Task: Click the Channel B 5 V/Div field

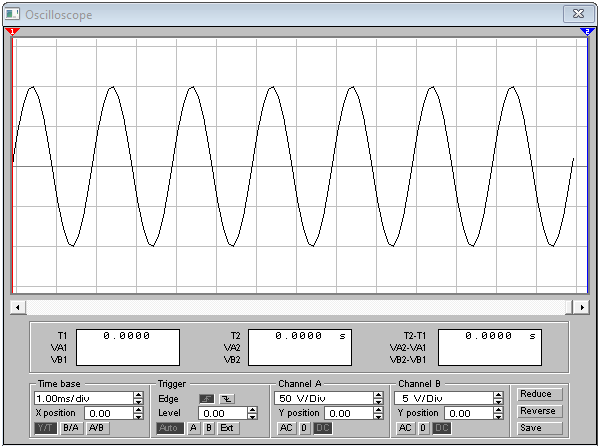Action: 444,398
